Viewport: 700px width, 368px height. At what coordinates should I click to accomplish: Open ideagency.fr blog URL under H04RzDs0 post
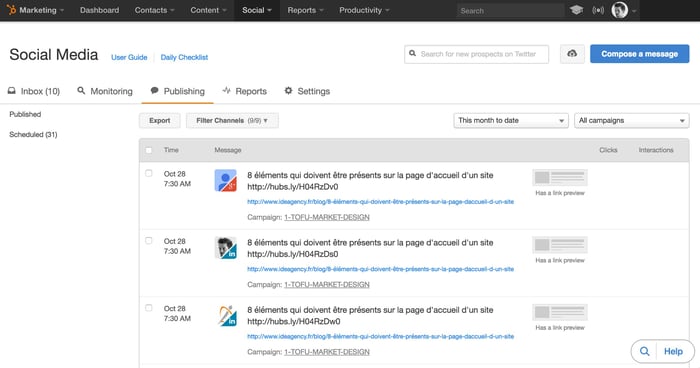click(380, 269)
